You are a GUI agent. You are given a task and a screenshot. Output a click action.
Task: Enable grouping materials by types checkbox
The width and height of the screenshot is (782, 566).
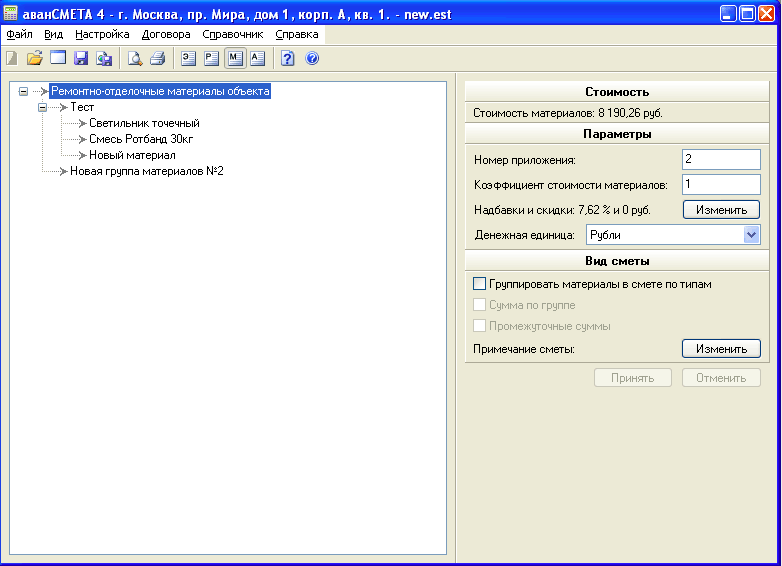[x=479, y=284]
